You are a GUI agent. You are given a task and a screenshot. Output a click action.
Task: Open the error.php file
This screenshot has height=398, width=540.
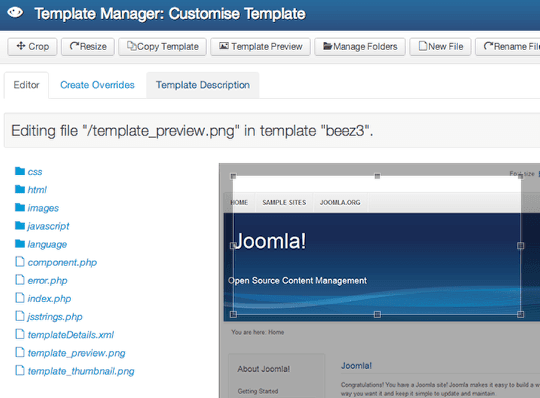[48, 281]
